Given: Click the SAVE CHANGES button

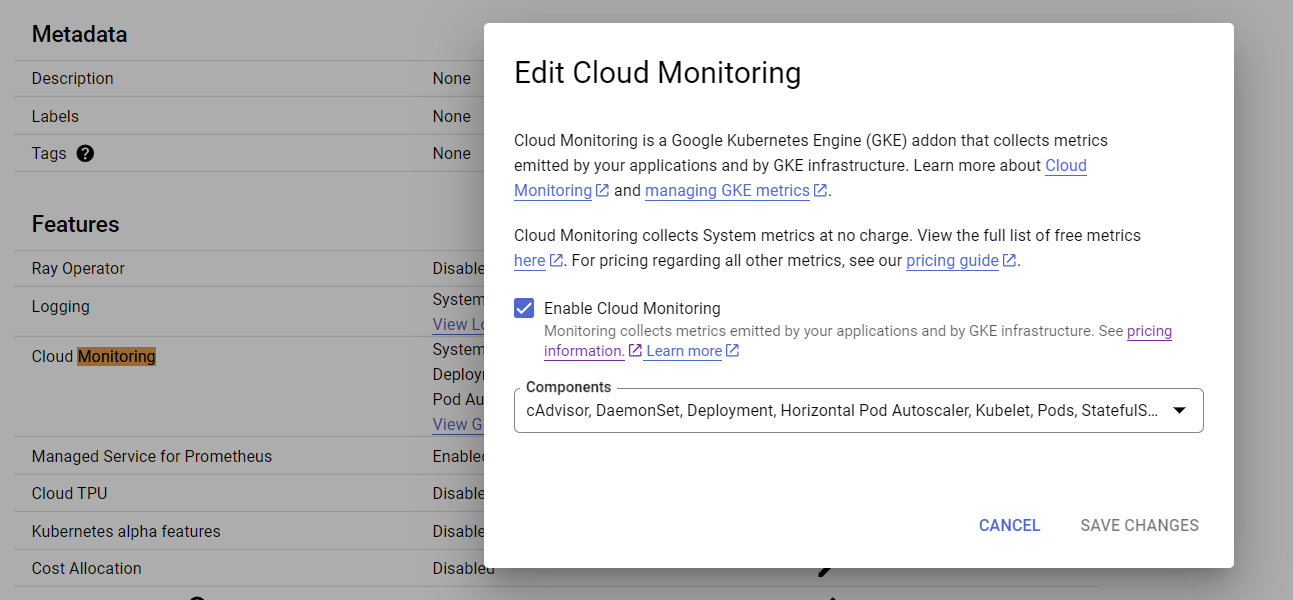Looking at the screenshot, I should (1139, 525).
